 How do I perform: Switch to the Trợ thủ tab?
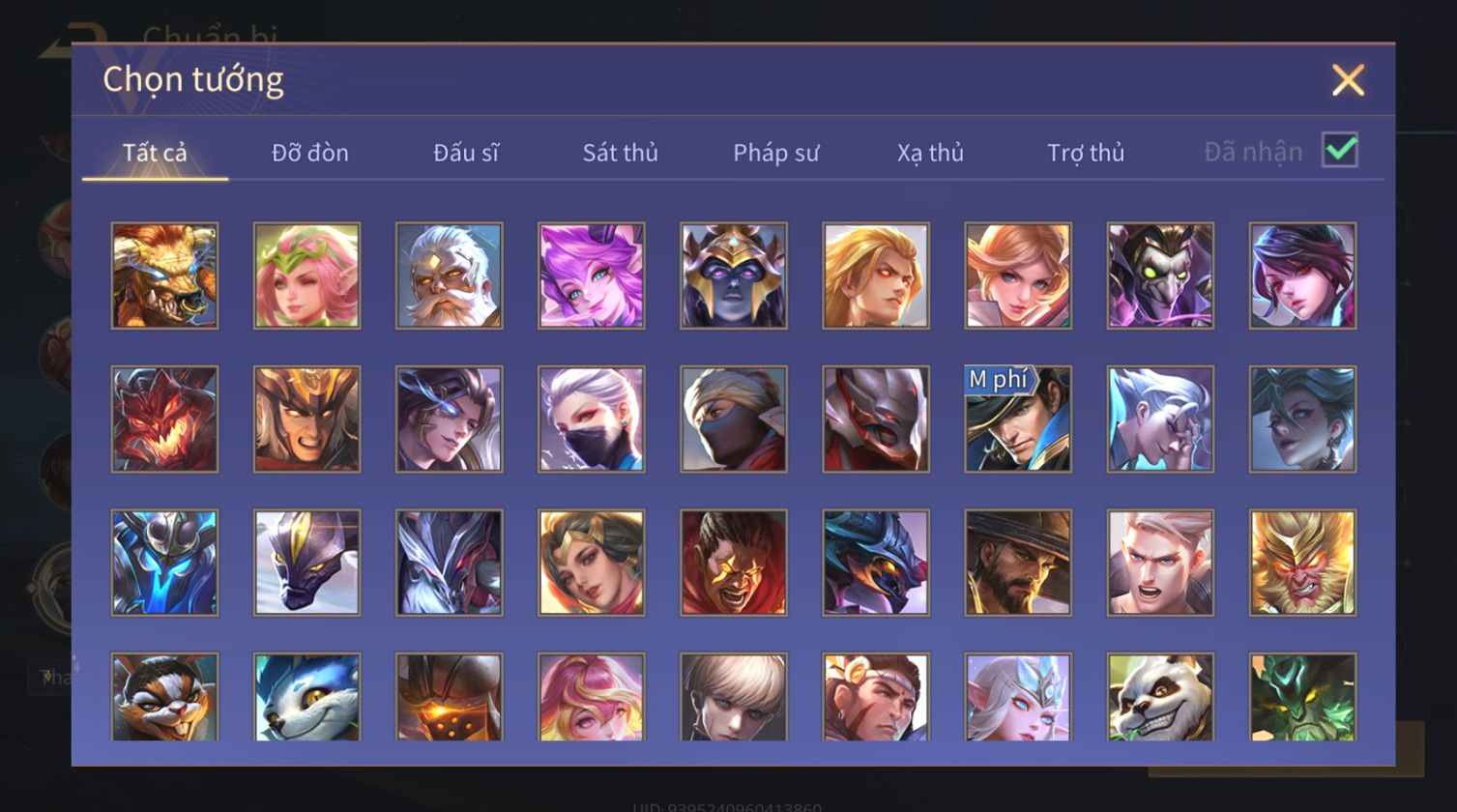tap(1086, 153)
